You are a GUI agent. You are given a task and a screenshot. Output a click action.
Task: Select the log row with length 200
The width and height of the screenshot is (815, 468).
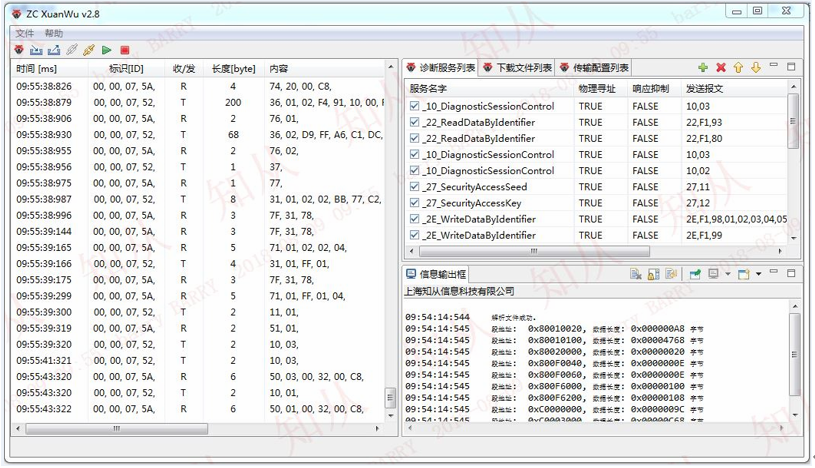click(198, 102)
